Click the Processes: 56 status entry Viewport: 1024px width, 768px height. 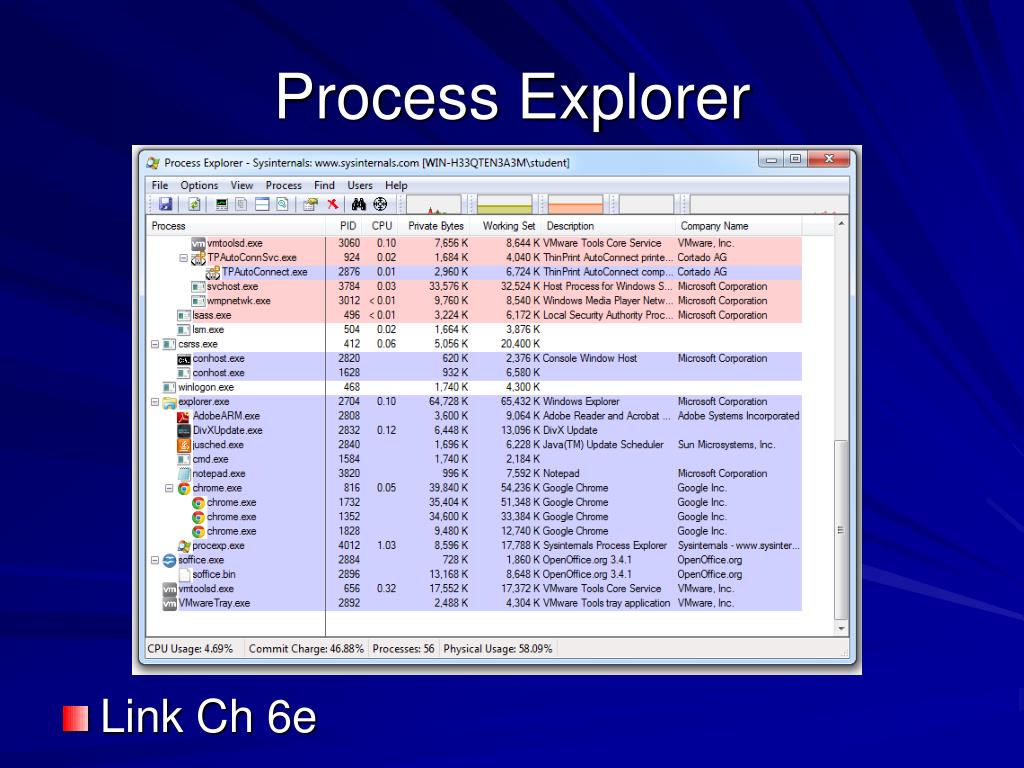403,649
